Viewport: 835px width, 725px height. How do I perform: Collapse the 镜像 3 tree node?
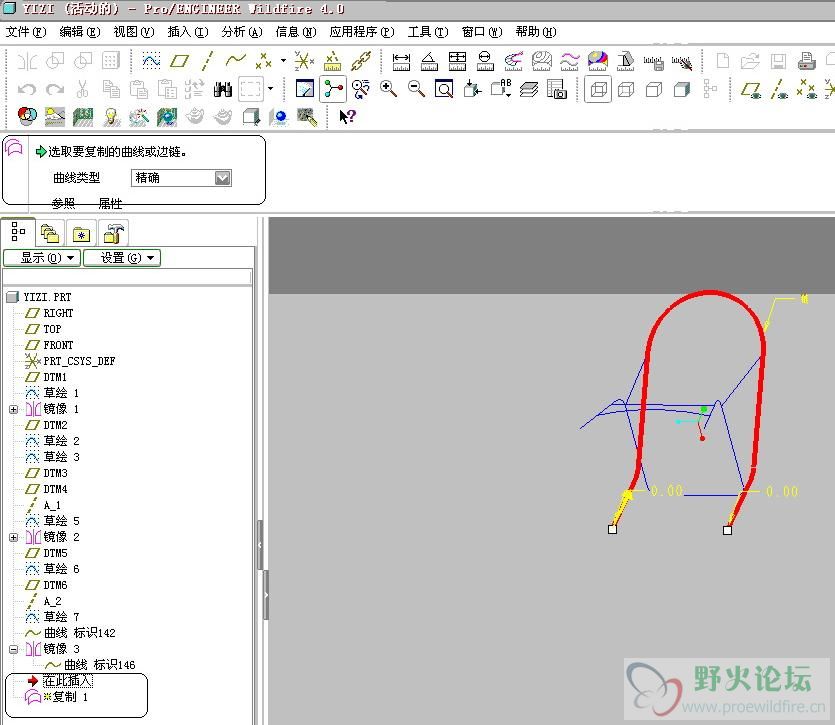coord(13,649)
